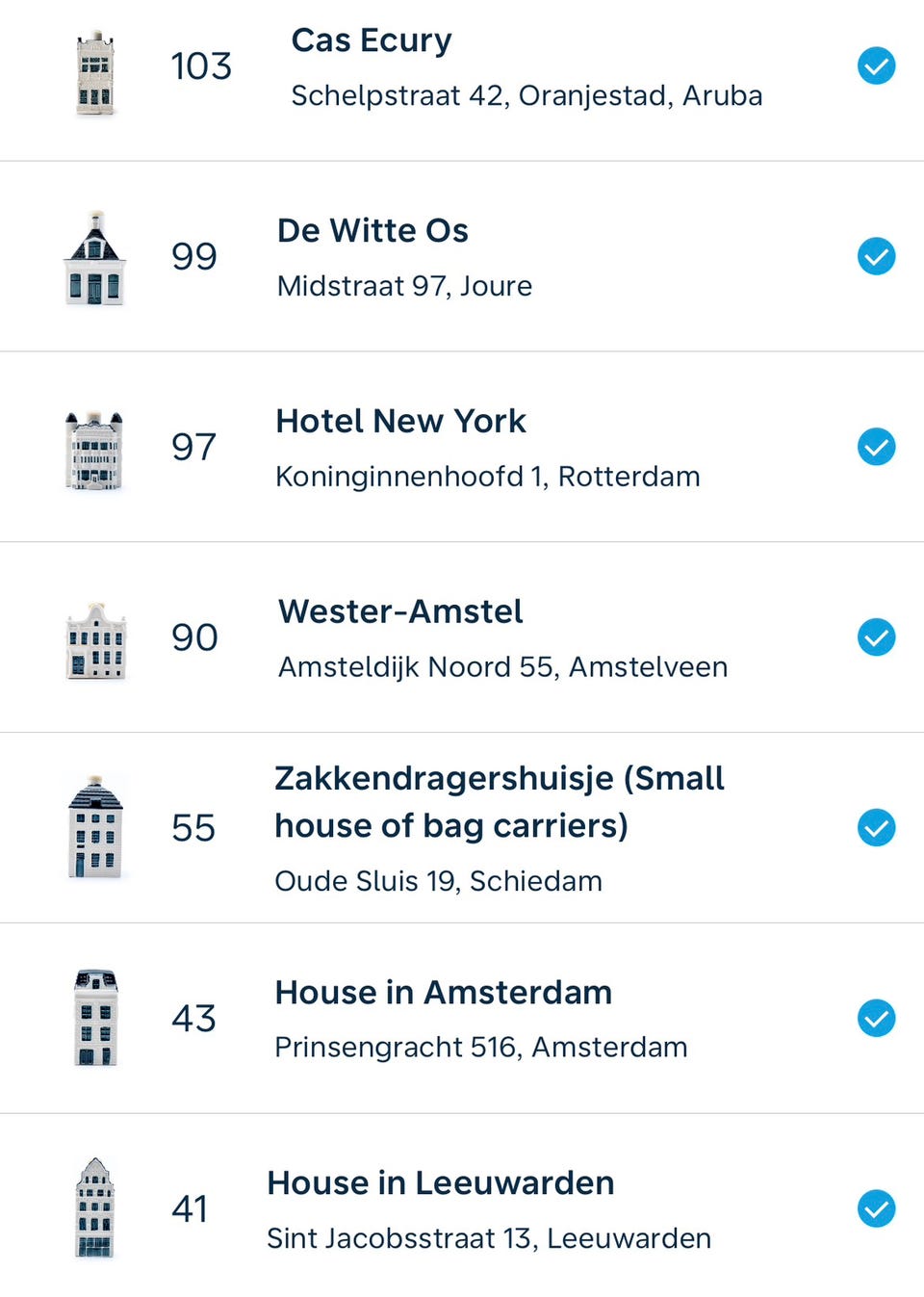Tap the Hotel New York miniature icon
This screenshot has height=1297, width=924.
pos(94,450)
